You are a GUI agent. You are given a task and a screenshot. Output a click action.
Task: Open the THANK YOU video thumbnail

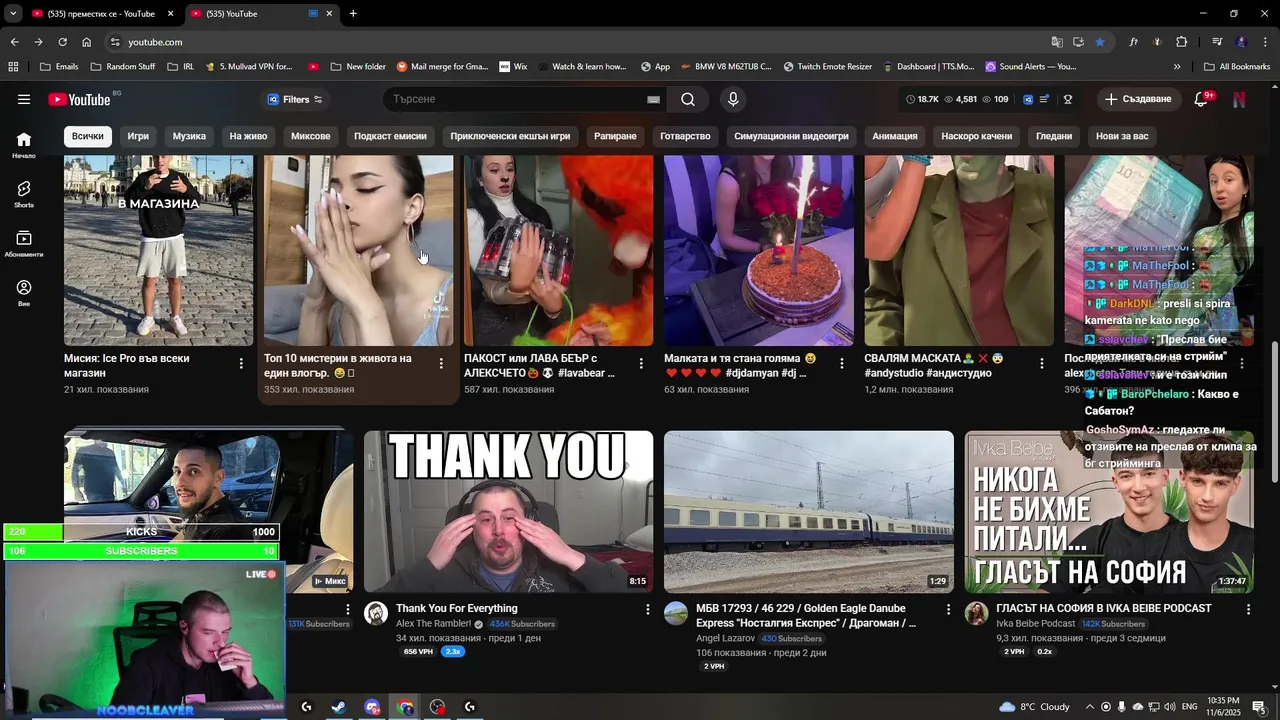click(508, 511)
